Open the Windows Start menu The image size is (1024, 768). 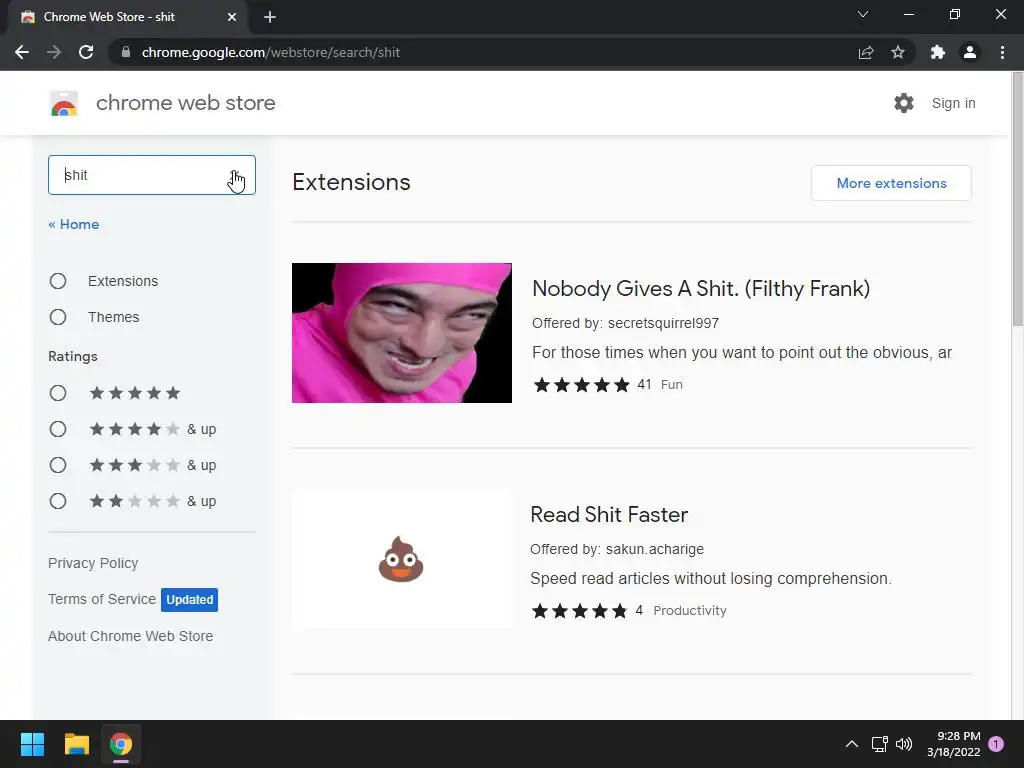click(x=33, y=744)
